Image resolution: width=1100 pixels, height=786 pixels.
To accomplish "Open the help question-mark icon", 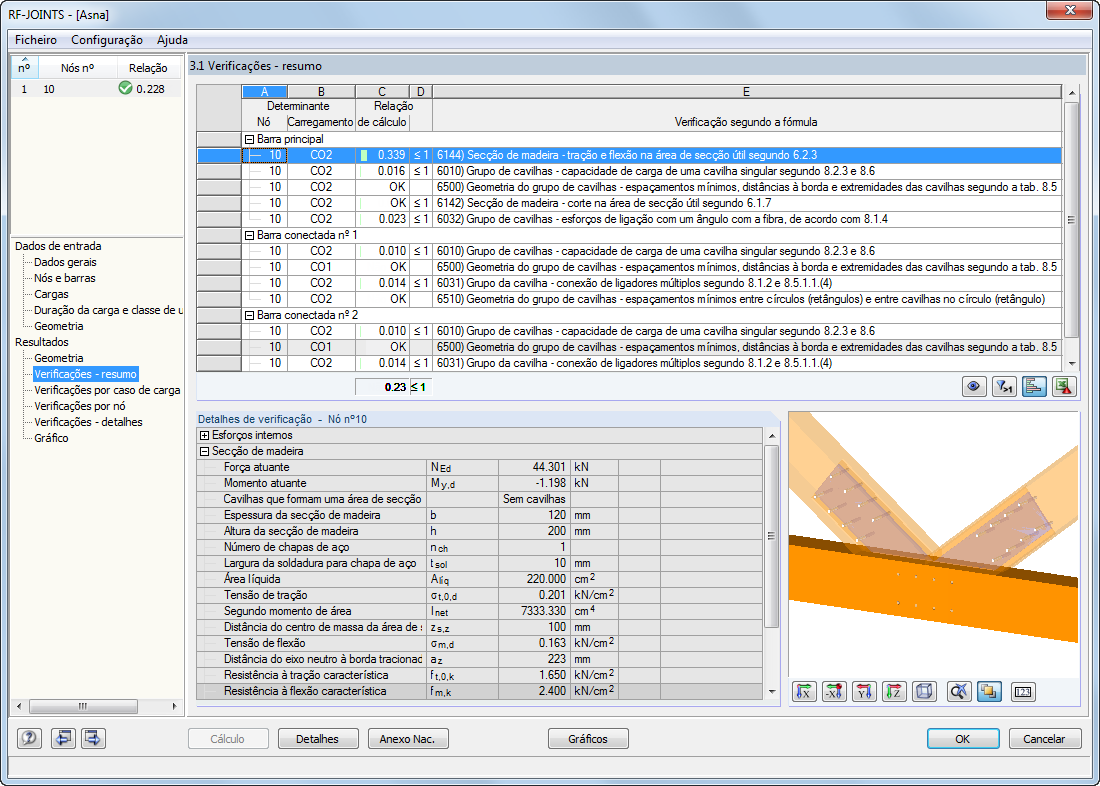I will [x=29, y=738].
